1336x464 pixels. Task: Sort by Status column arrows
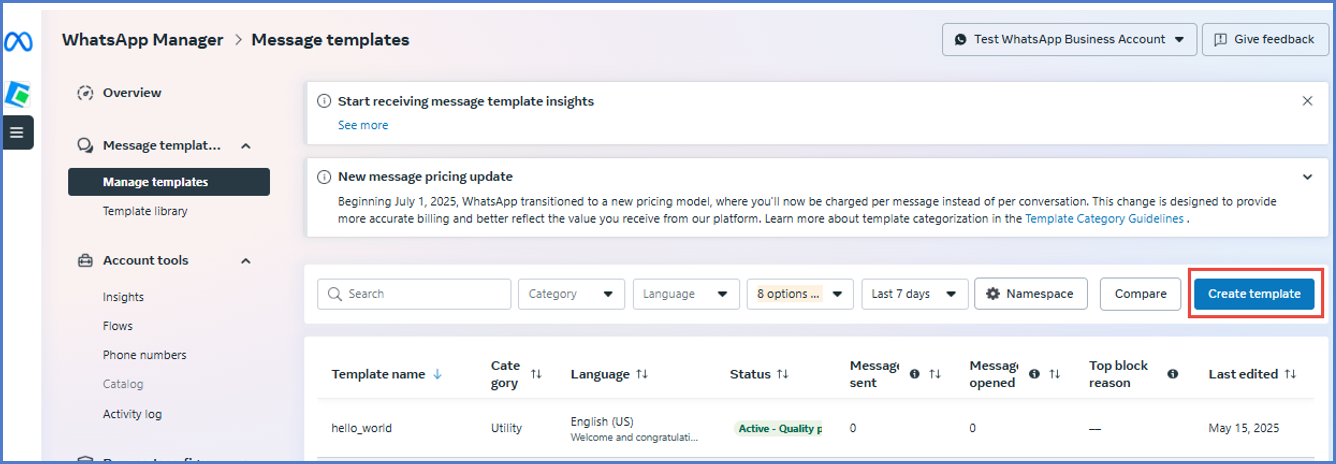782,374
